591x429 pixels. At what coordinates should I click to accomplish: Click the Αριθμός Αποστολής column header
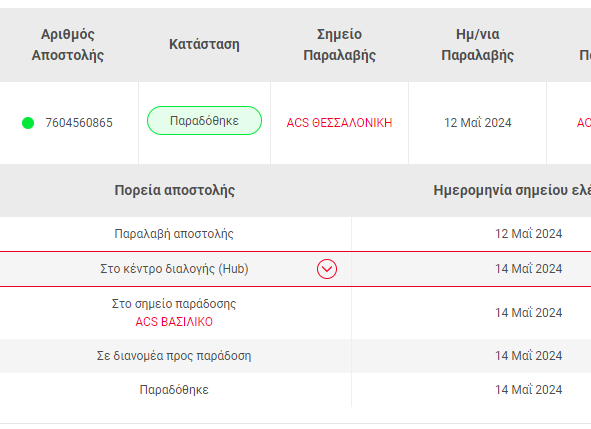coord(68,45)
